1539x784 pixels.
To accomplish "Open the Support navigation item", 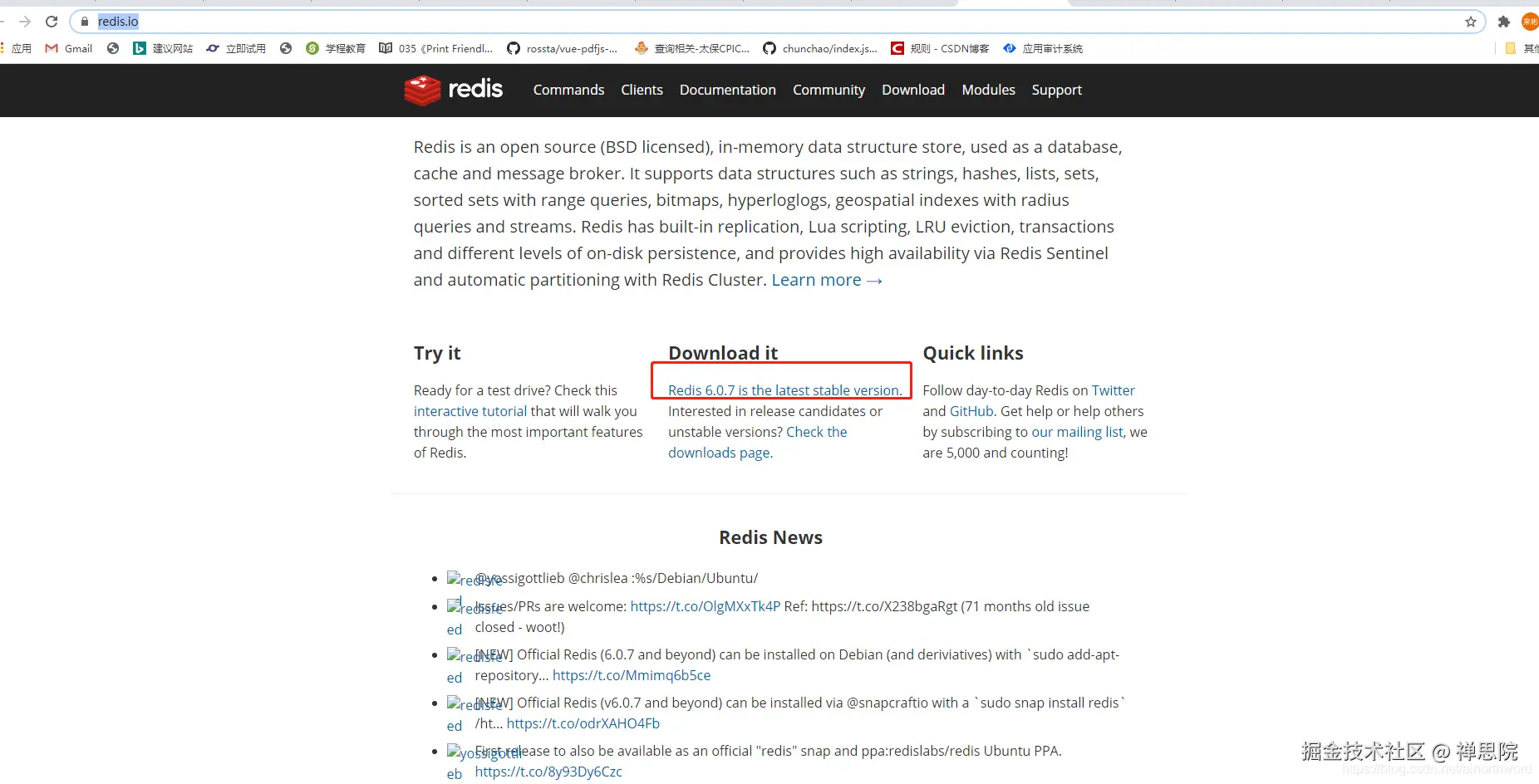I will pyautogui.click(x=1057, y=90).
